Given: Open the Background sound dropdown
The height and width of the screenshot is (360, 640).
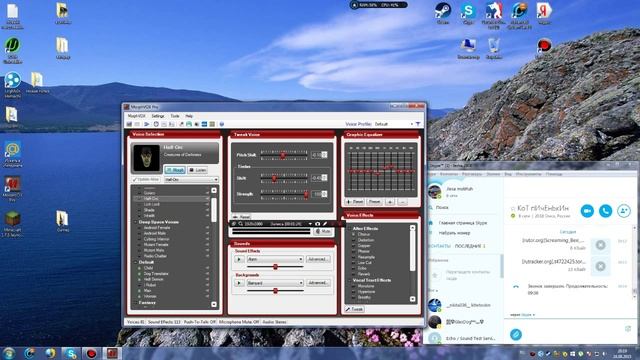Looking at the screenshot, I should (x=275, y=283).
